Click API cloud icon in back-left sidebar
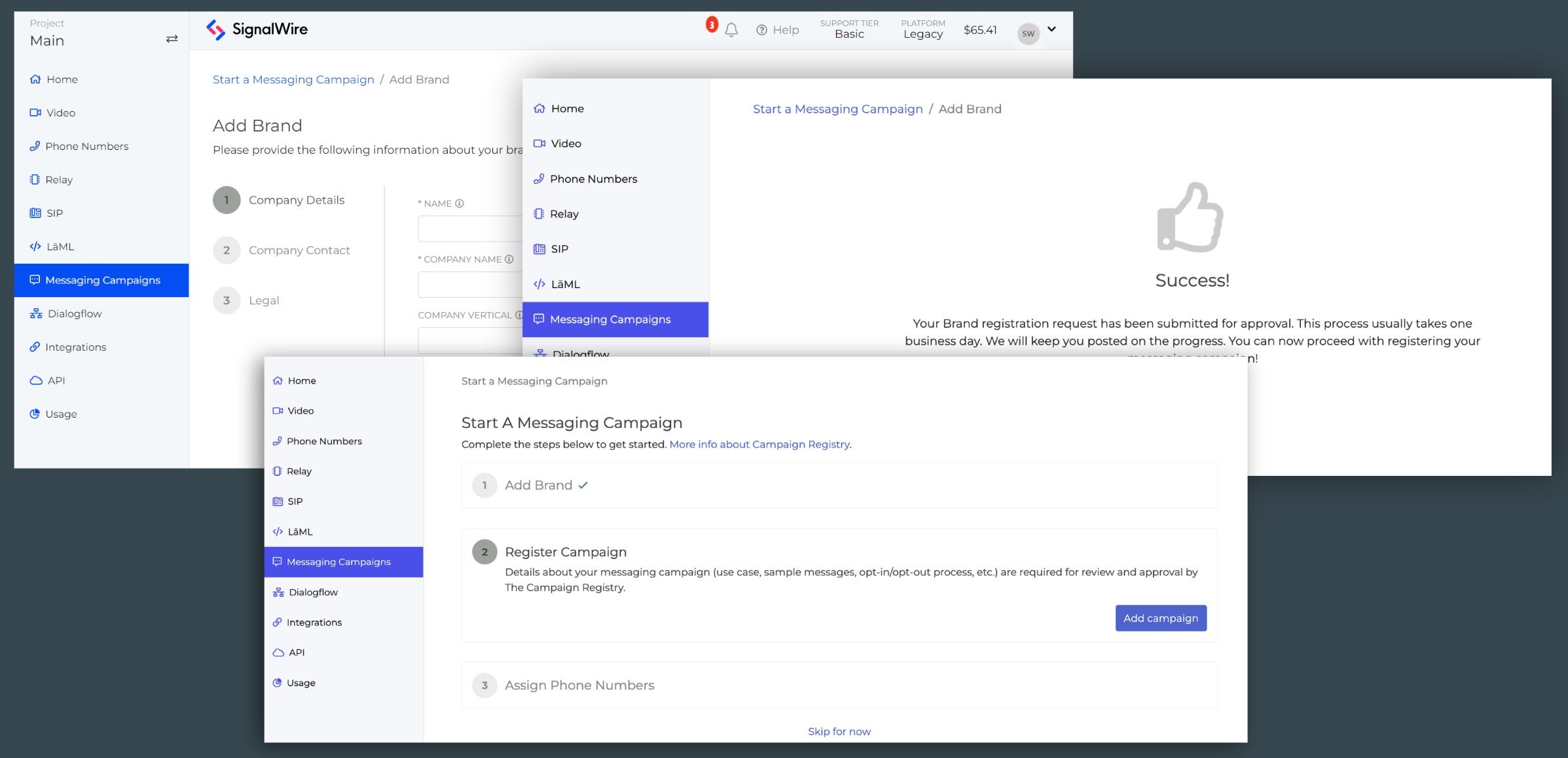 coord(36,380)
